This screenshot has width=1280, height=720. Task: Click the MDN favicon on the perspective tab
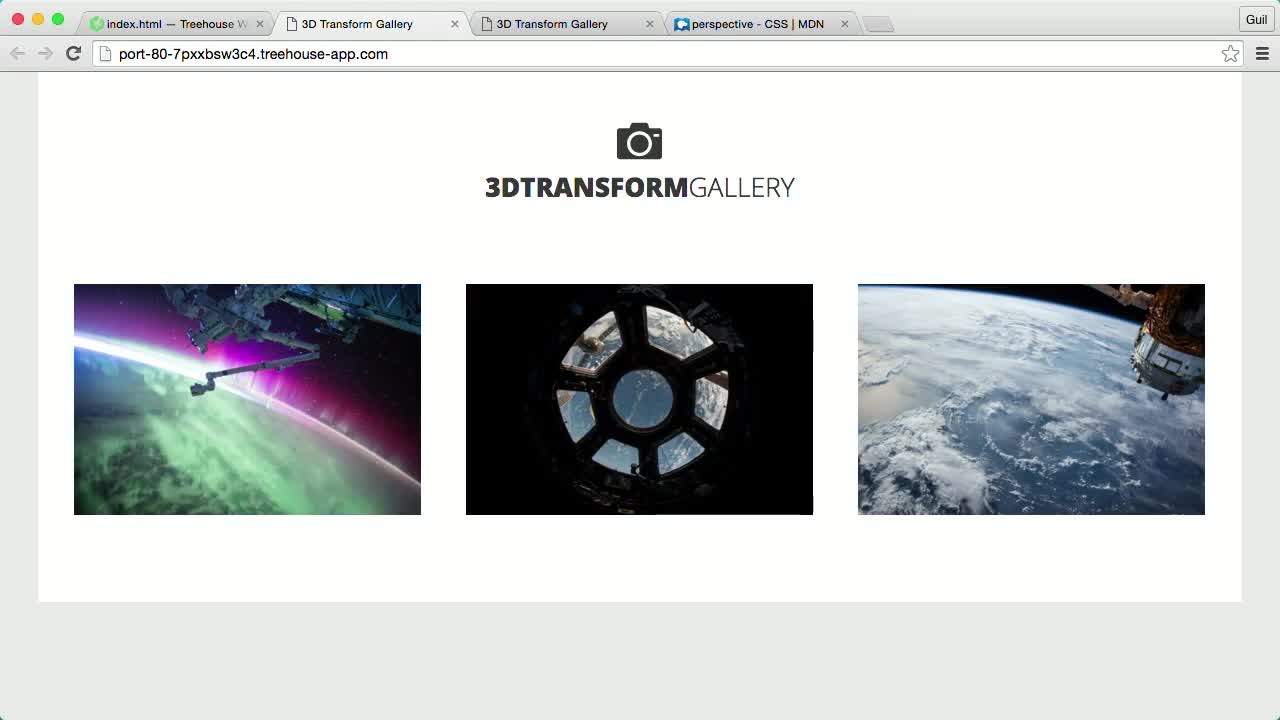(682, 21)
